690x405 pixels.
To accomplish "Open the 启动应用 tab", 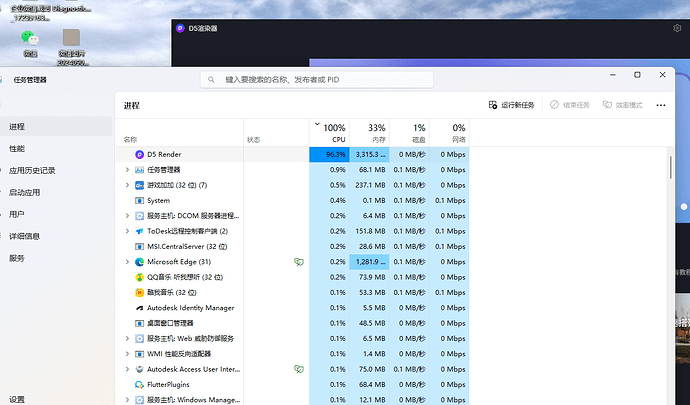I will click(x=56, y=192).
